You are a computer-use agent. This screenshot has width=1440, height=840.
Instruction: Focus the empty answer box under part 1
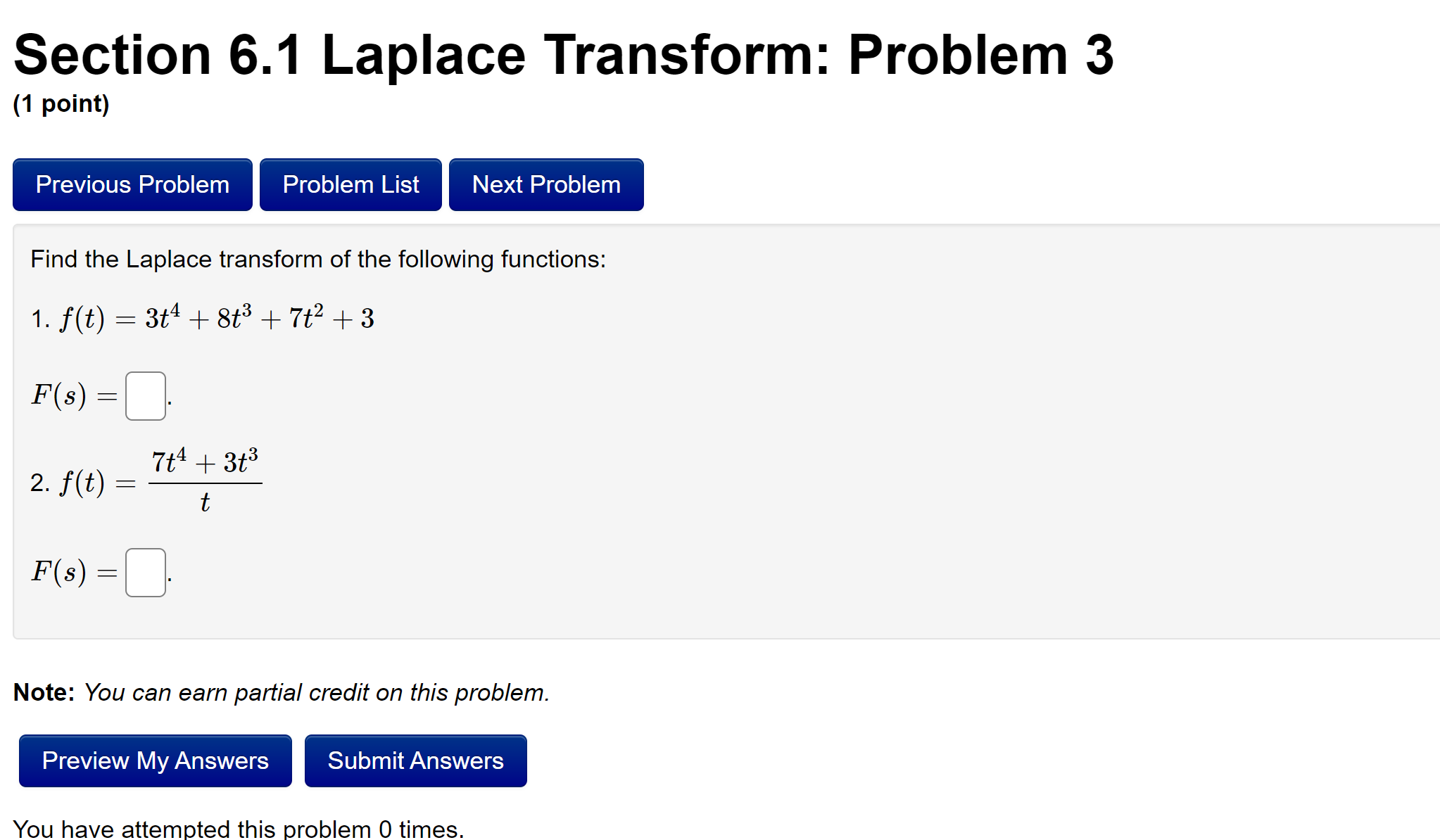click(145, 396)
